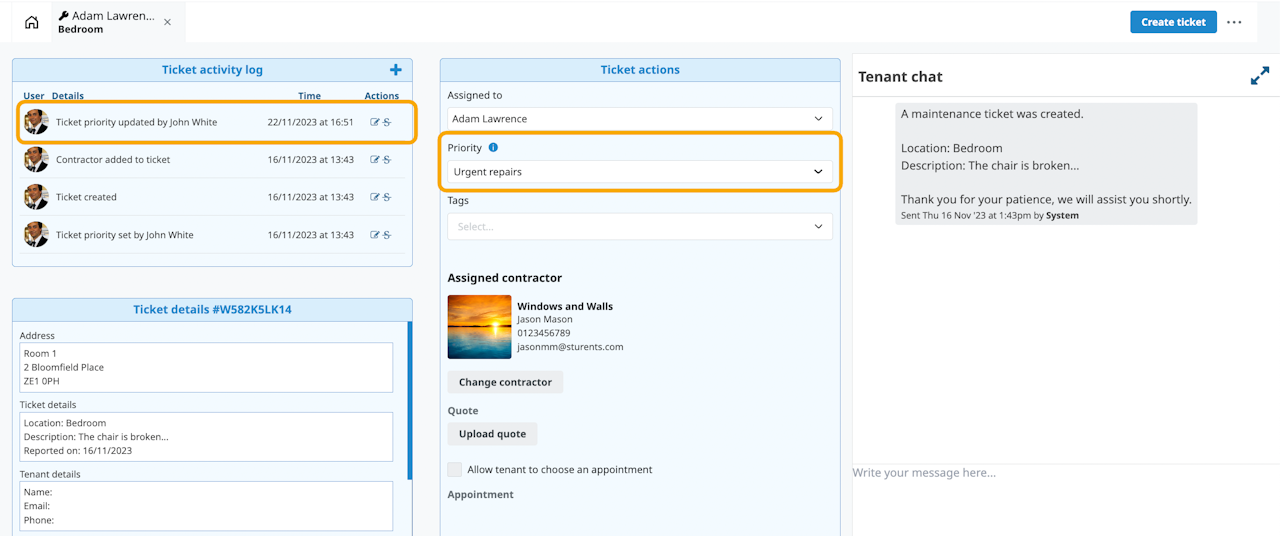Click the Create ticket button

(1173, 22)
